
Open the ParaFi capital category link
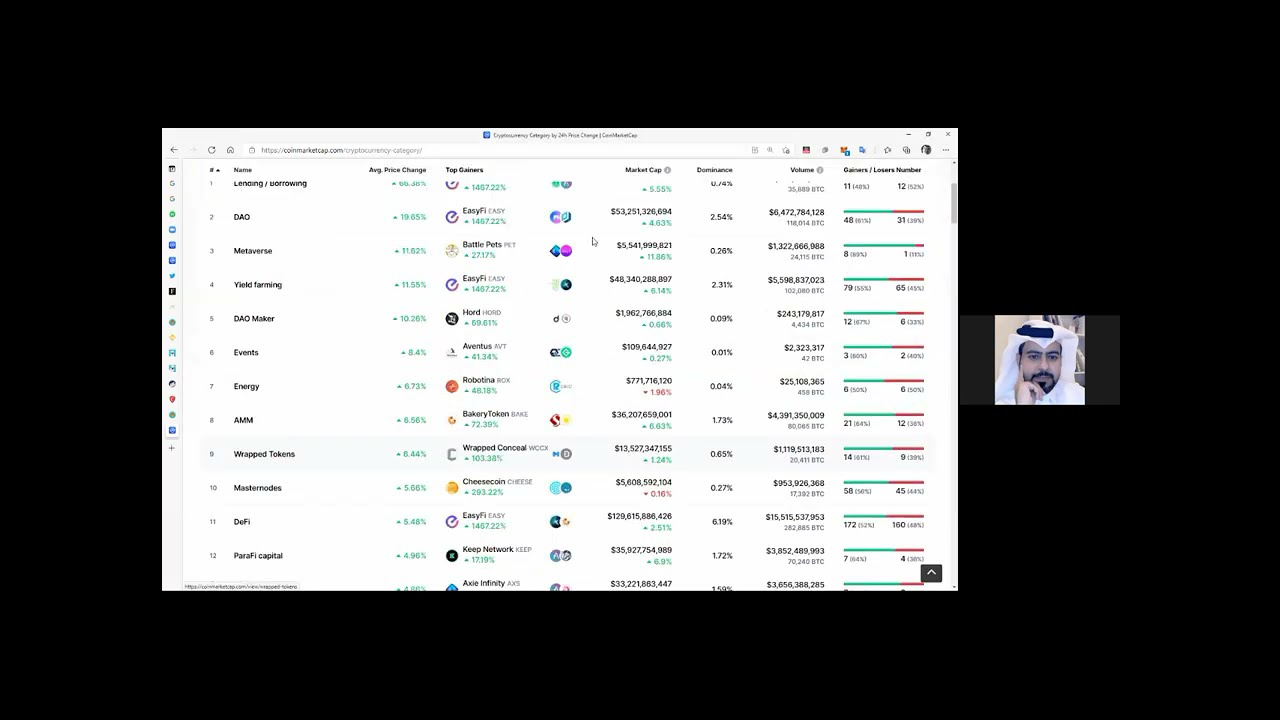click(258, 556)
